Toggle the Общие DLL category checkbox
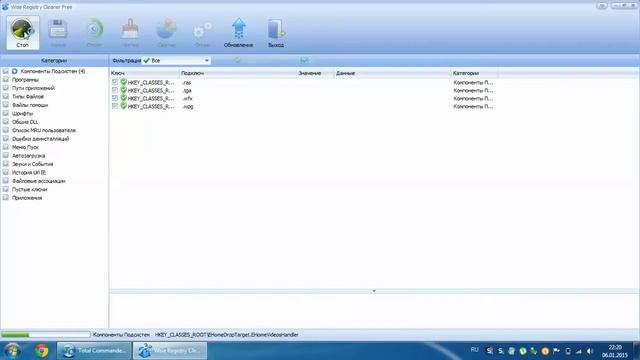The image size is (640, 360). pyautogui.click(x=6, y=122)
